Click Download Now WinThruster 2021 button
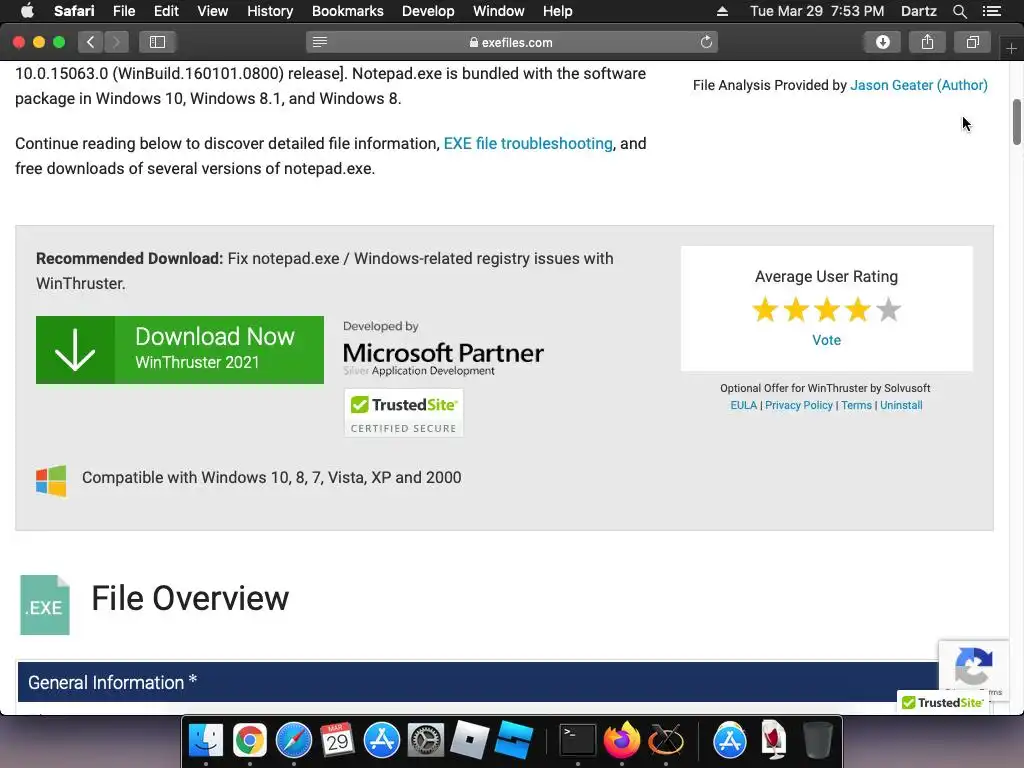The height and width of the screenshot is (768, 1024). point(180,350)
